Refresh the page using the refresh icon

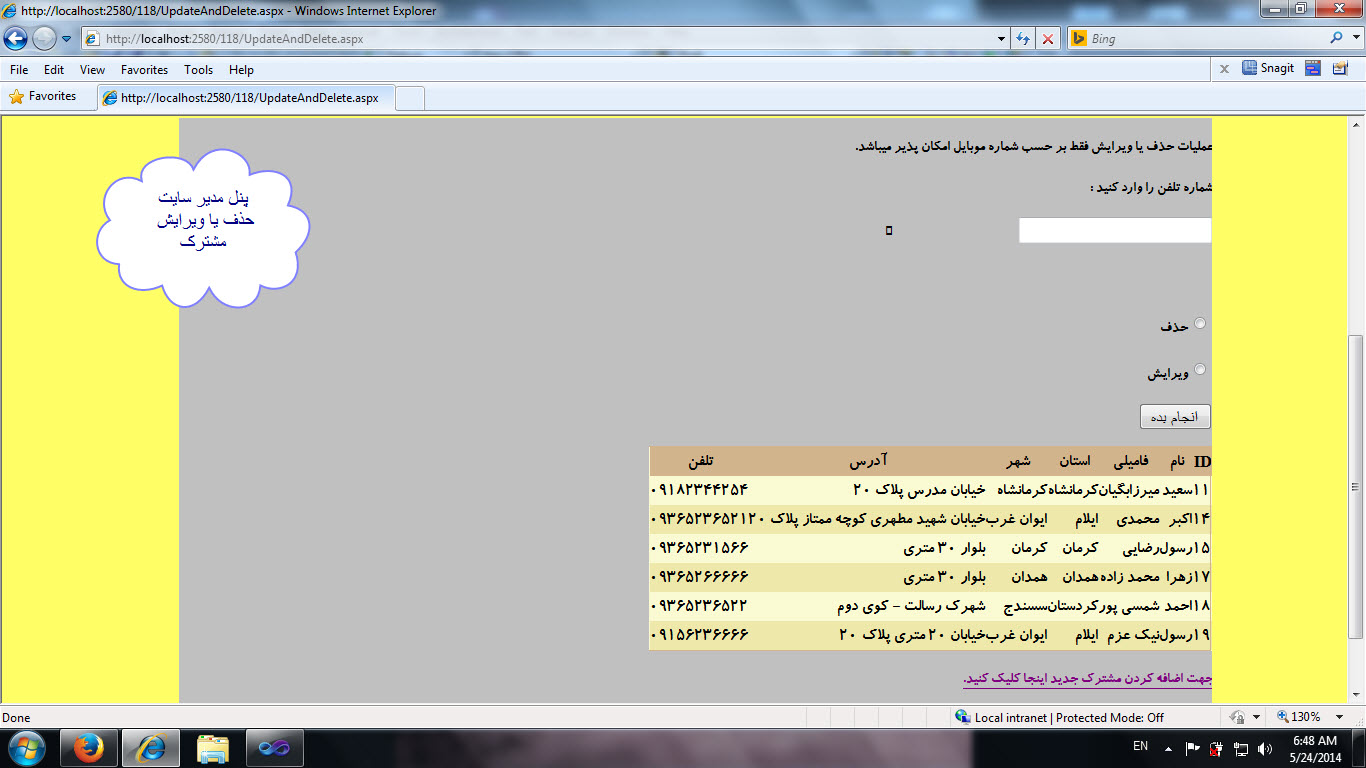[x=1024, y=39]
